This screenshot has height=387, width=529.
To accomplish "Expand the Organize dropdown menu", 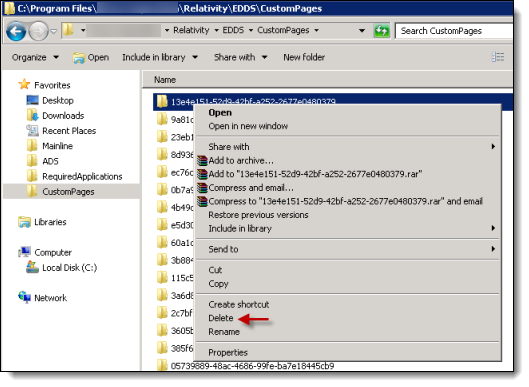I will point(35,57).
